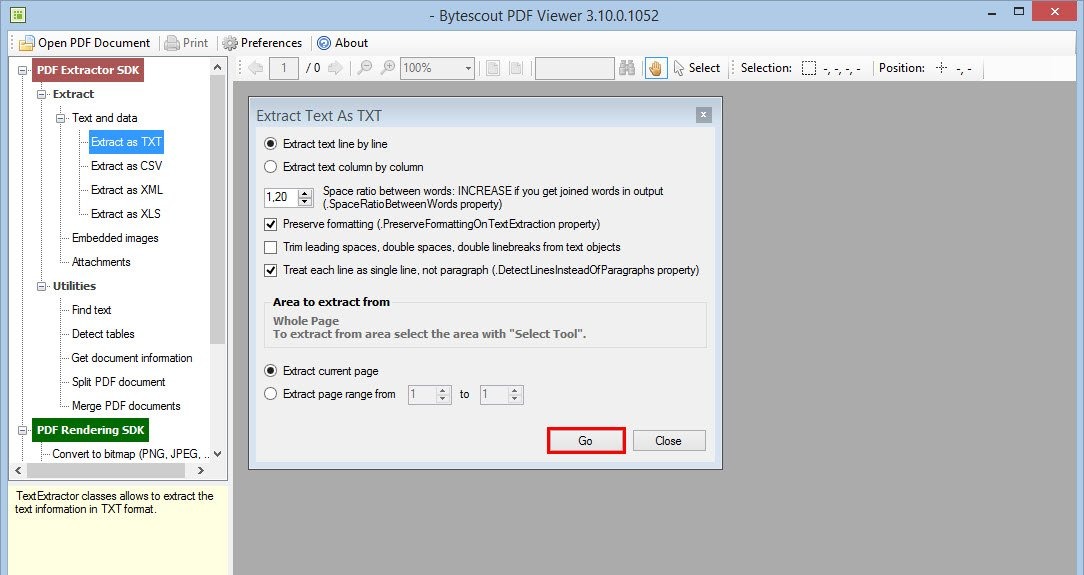
Task: Open the About dialog
Action: coord(343,43)
